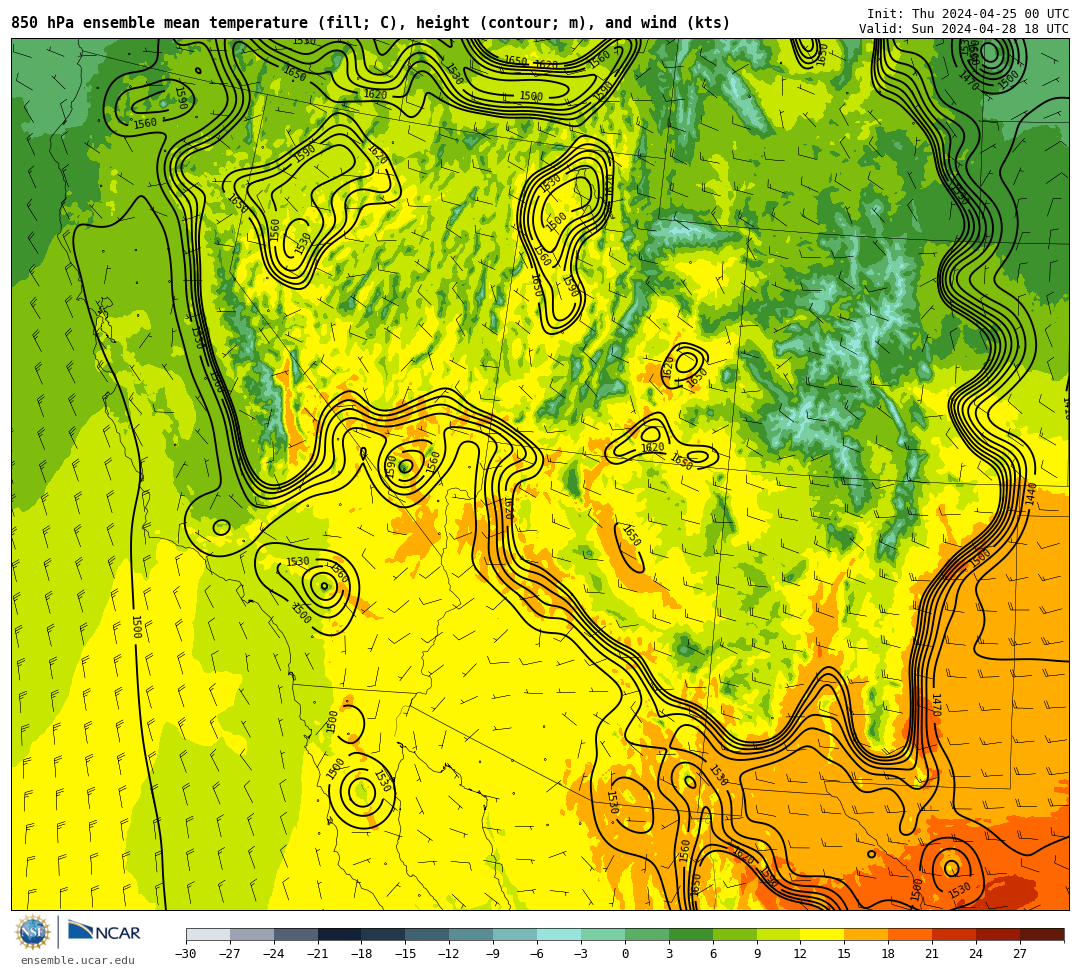Screen dimensions: 1080x973
Task: Click the red-orange swatch between 18 and 21
Action: (x=909, y=934)
